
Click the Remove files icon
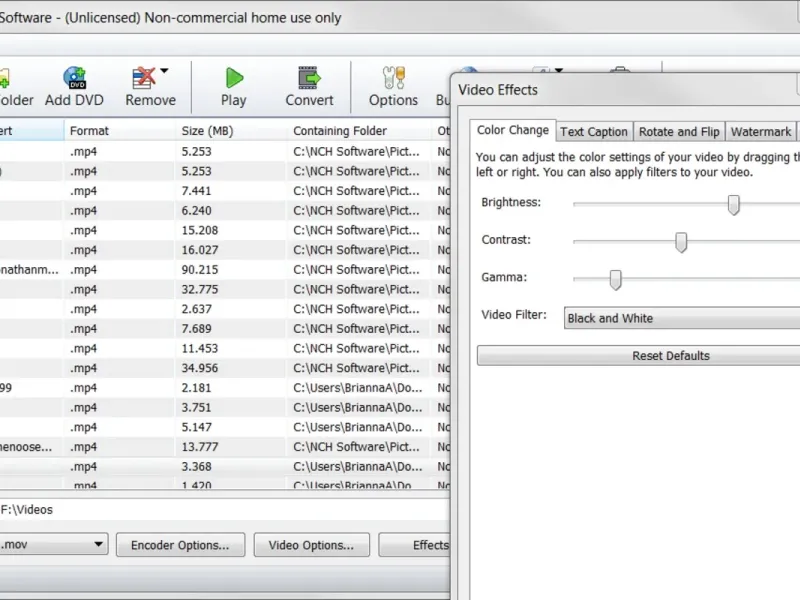coord(143,78)
